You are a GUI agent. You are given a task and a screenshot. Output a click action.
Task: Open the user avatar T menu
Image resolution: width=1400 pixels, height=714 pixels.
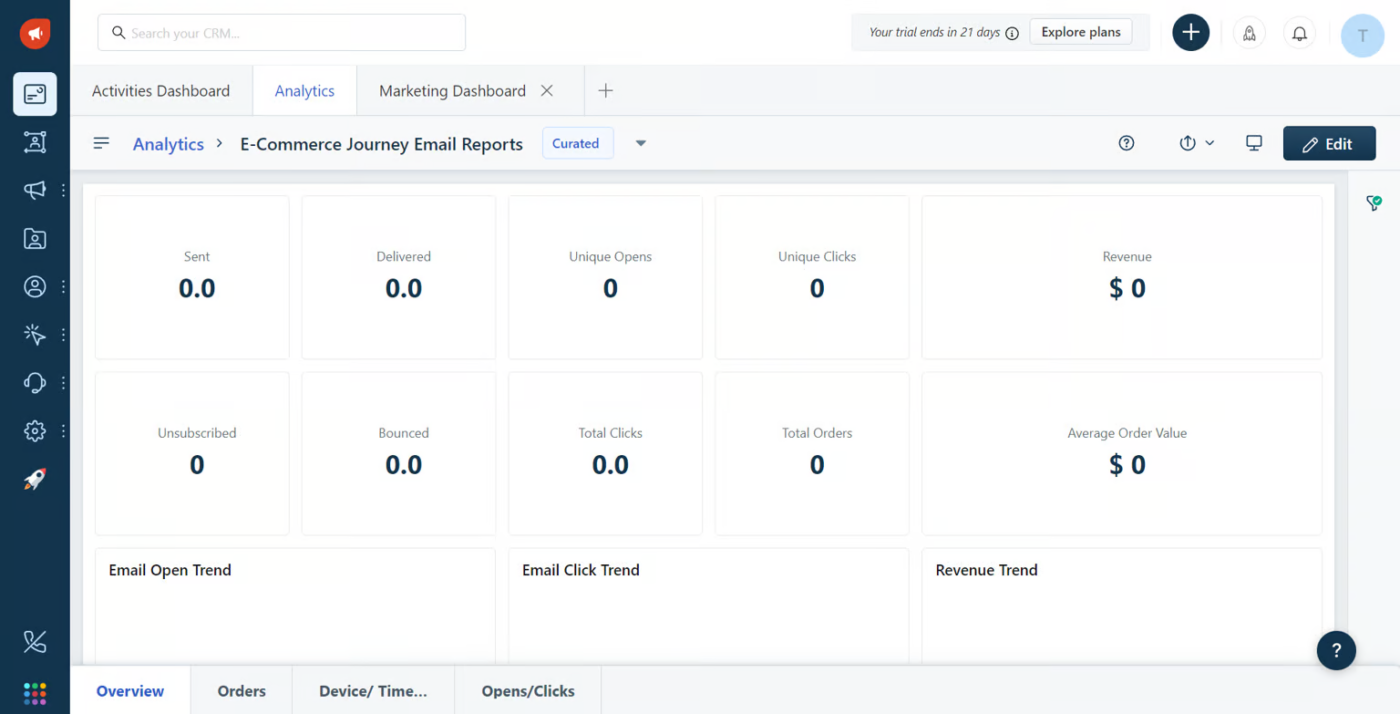pyautogui.click(x=1362, y=35)
